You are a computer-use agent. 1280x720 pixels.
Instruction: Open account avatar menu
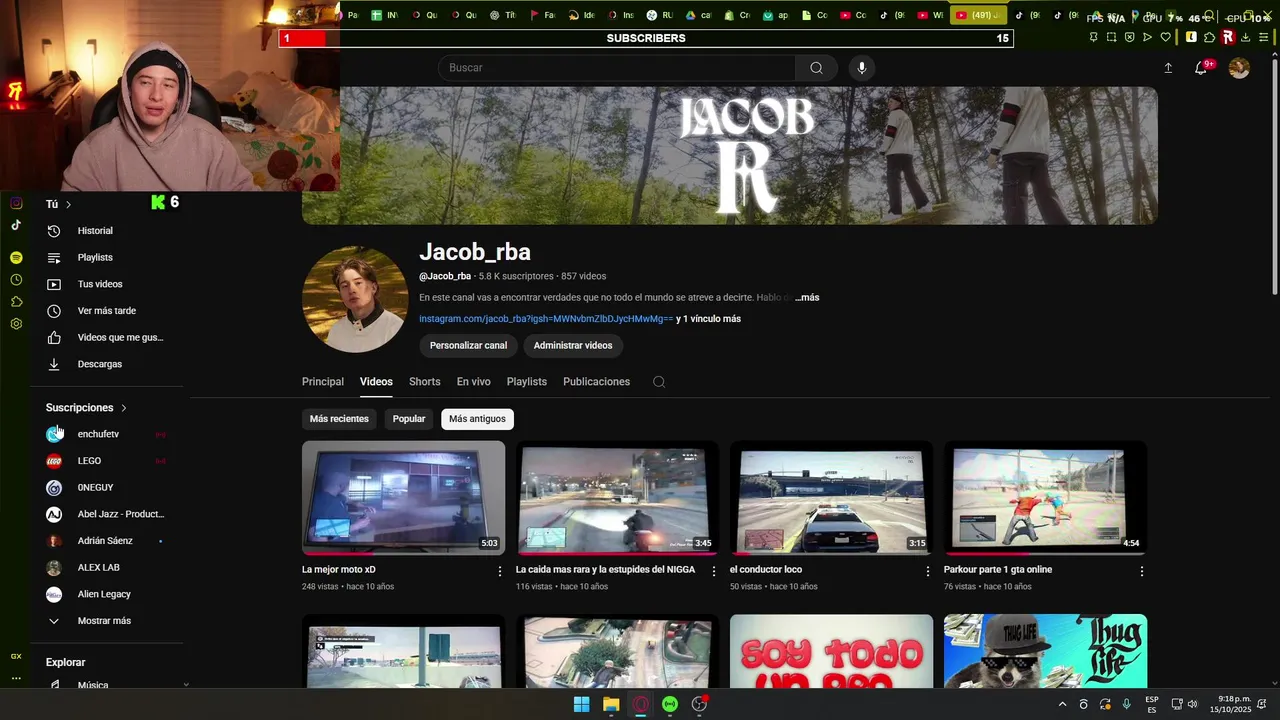[x=1239, y=68]
